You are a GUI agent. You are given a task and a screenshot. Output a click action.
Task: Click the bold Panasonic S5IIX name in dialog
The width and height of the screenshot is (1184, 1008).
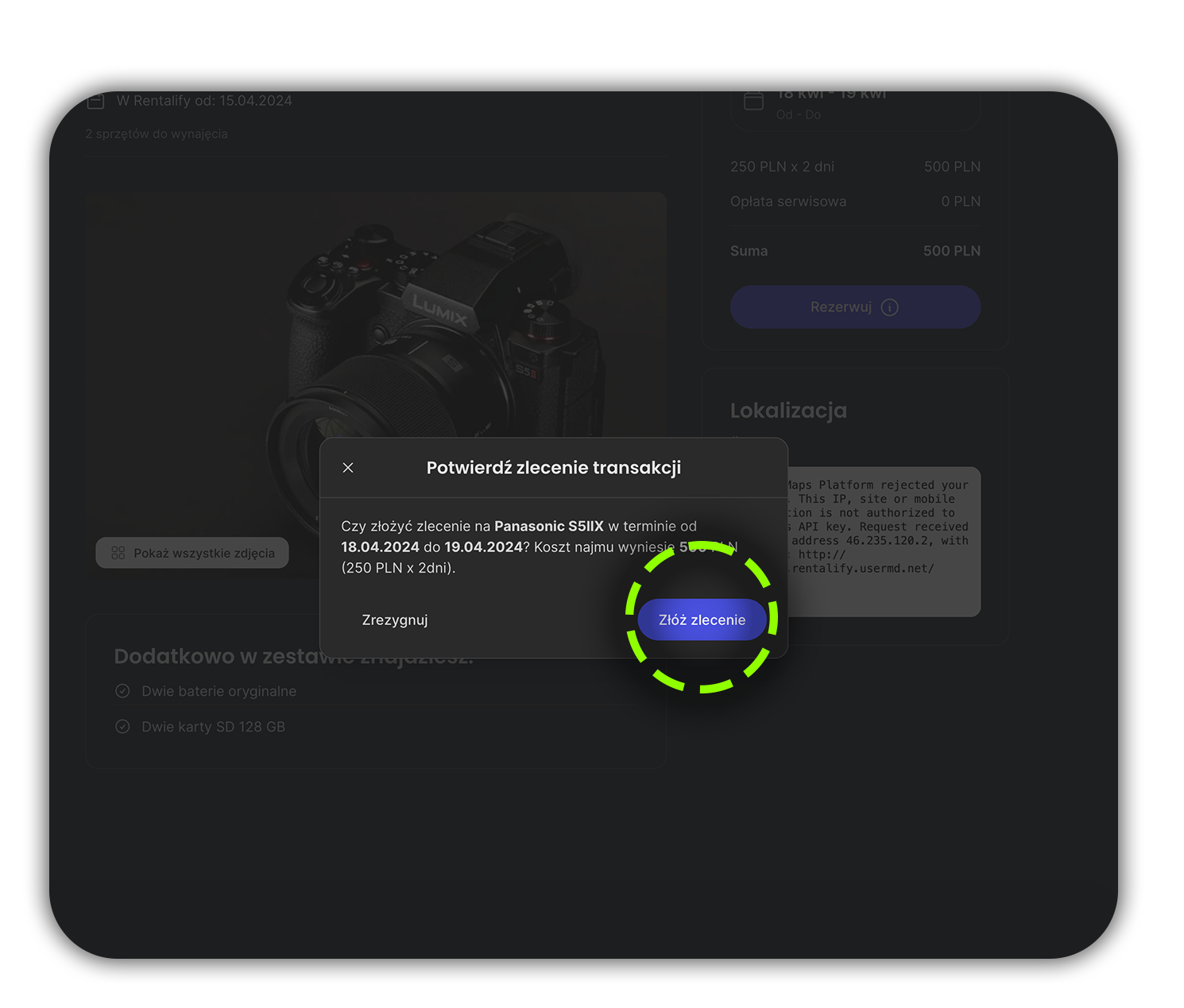click(x=549, y=526)
